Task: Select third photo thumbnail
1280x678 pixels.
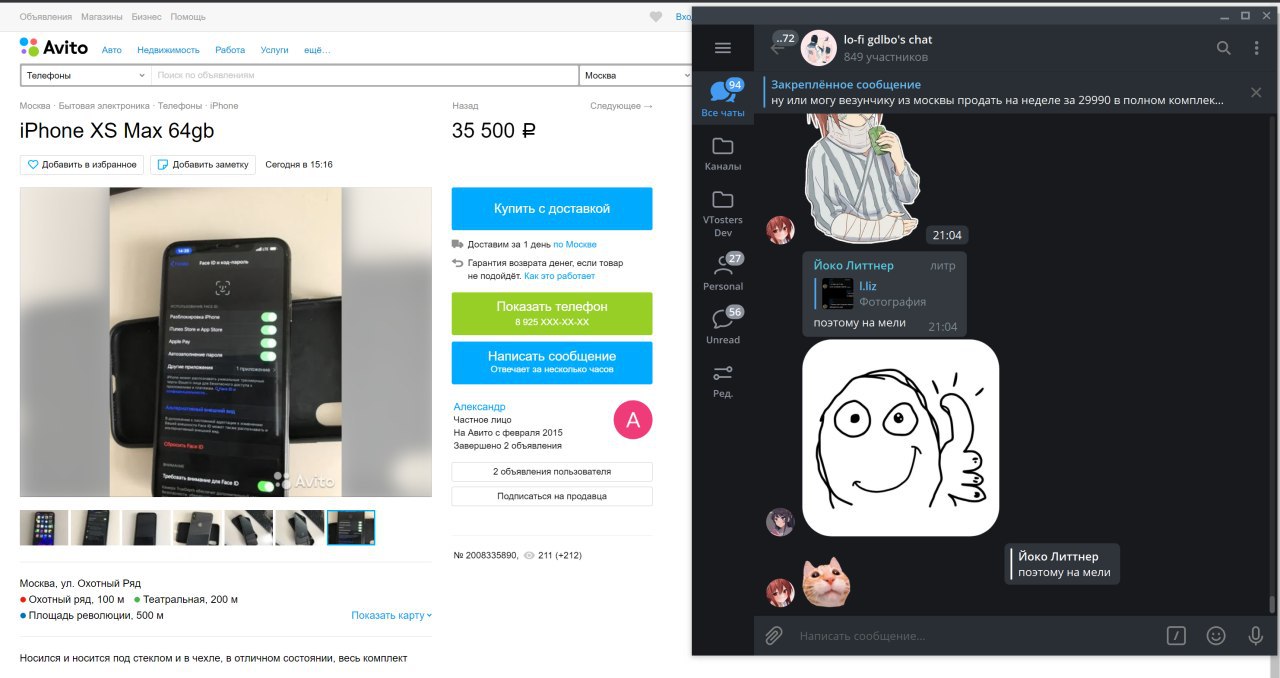Action: point(146,528)
